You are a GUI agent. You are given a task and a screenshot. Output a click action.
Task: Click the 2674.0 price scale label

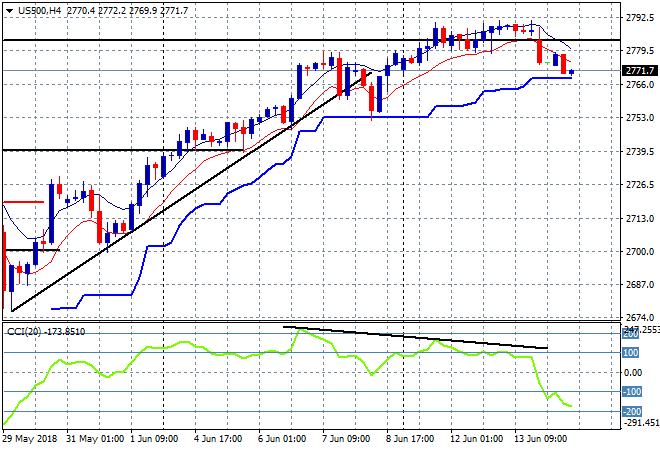640,317
